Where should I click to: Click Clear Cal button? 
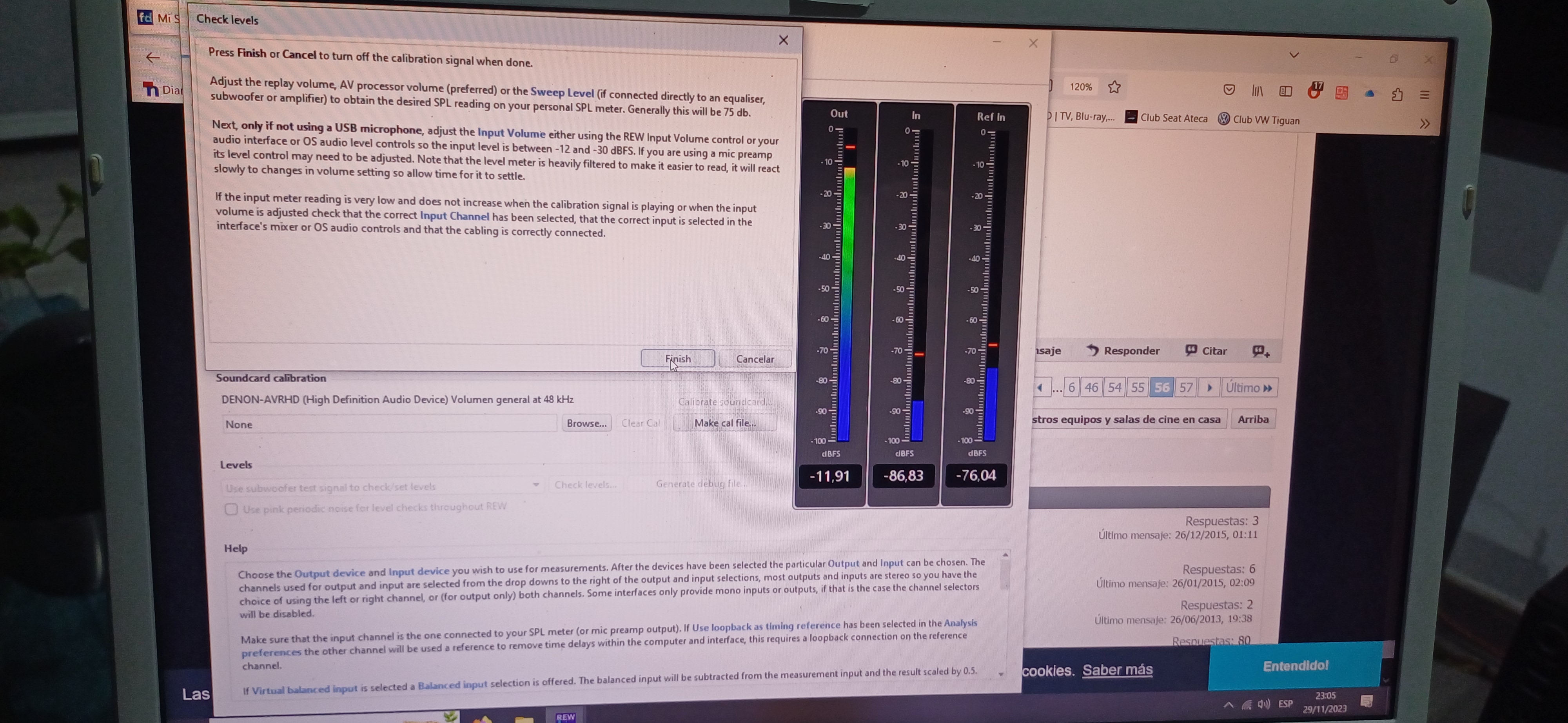641,423
